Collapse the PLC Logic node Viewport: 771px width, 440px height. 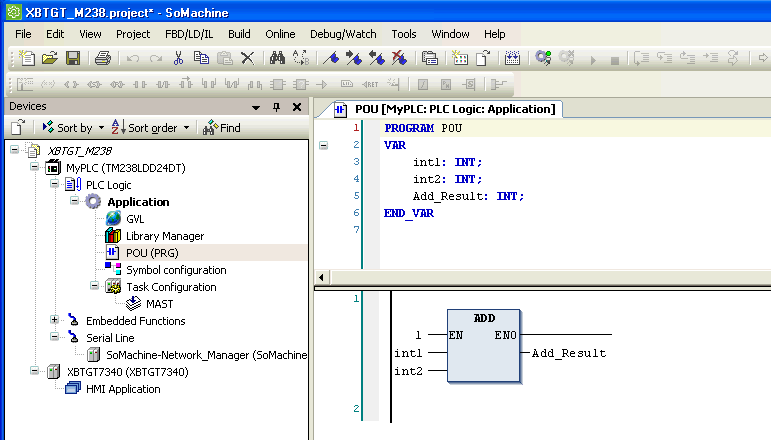pyautogui.click(x=55, y=184)
